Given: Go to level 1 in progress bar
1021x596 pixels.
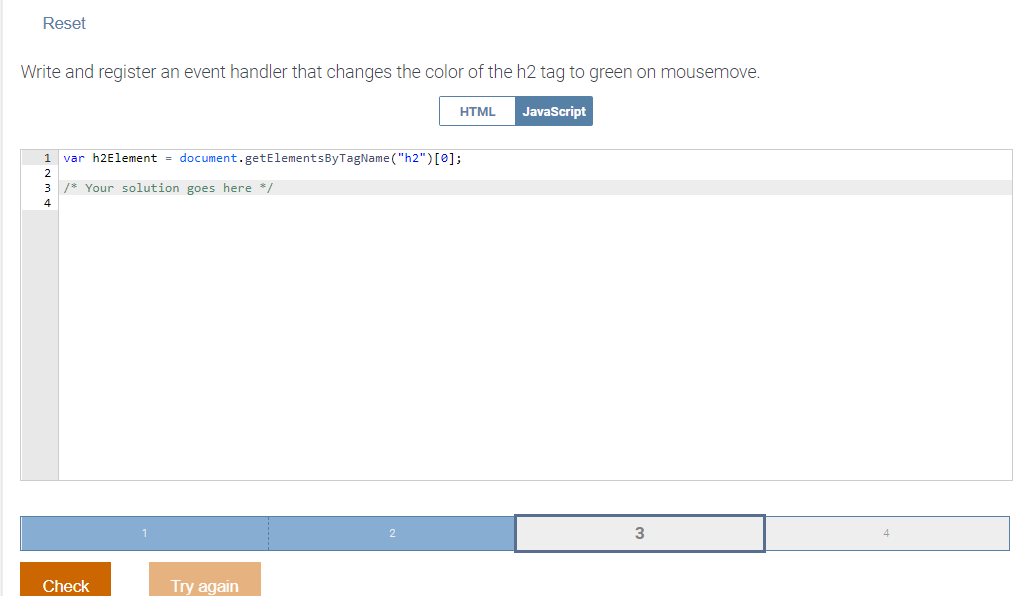Looking at the screenshot, I should 145,533.
